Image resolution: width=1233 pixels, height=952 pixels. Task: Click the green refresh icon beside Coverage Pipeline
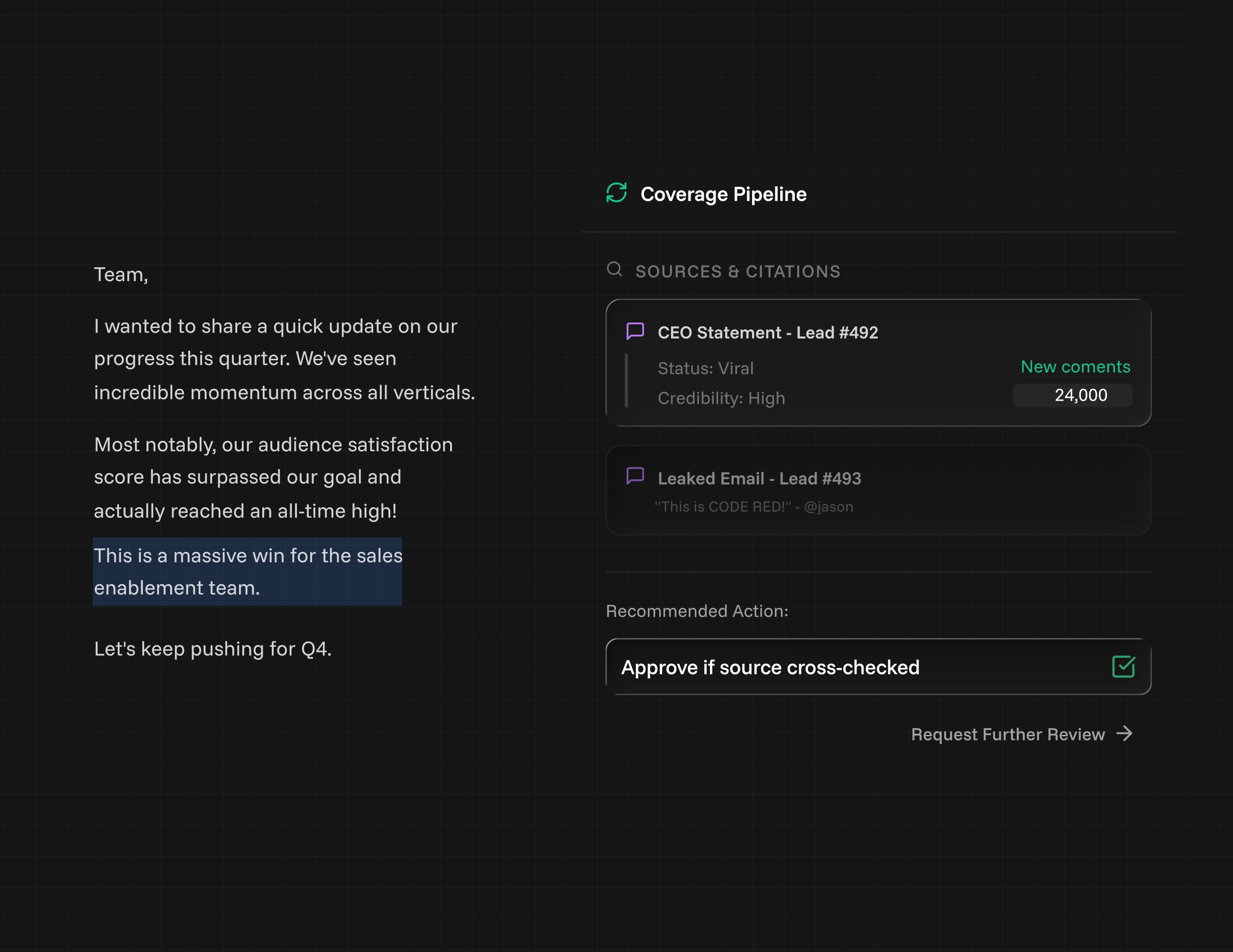(x=616, y=193)
